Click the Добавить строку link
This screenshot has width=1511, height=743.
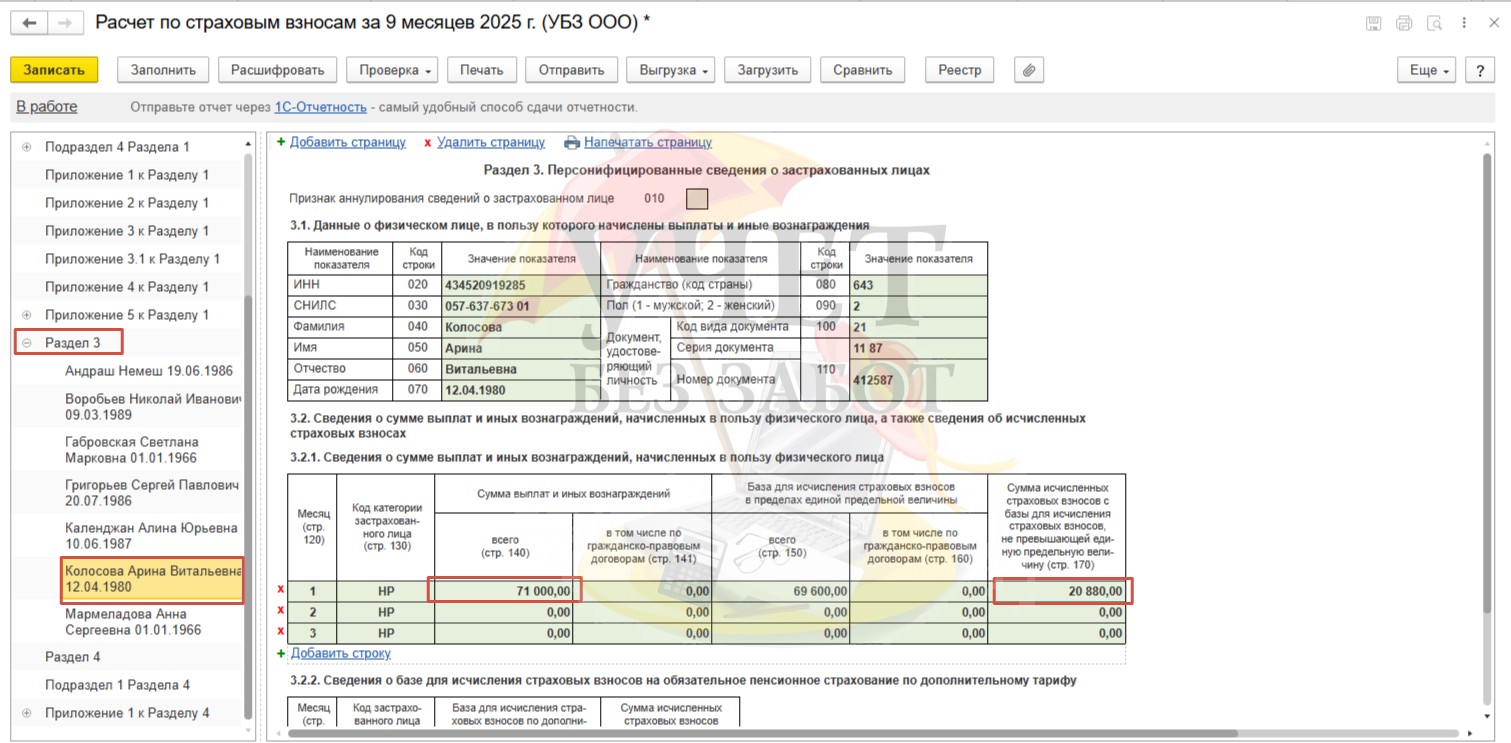341,653
